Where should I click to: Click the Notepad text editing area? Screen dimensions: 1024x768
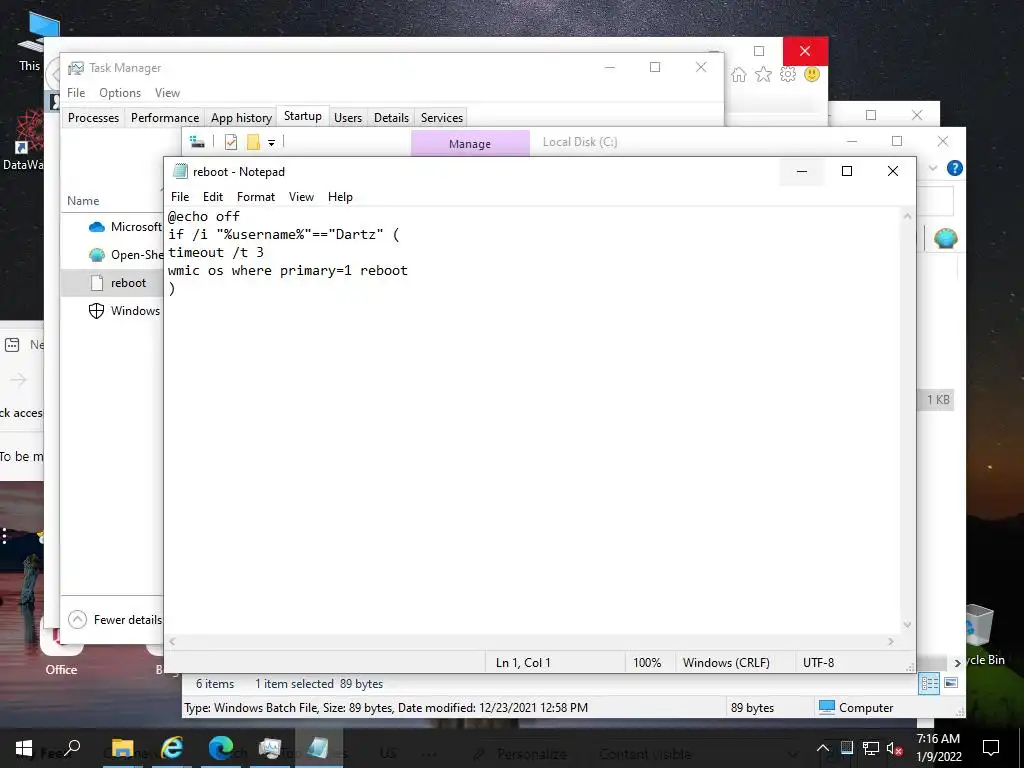click(533, 420)
